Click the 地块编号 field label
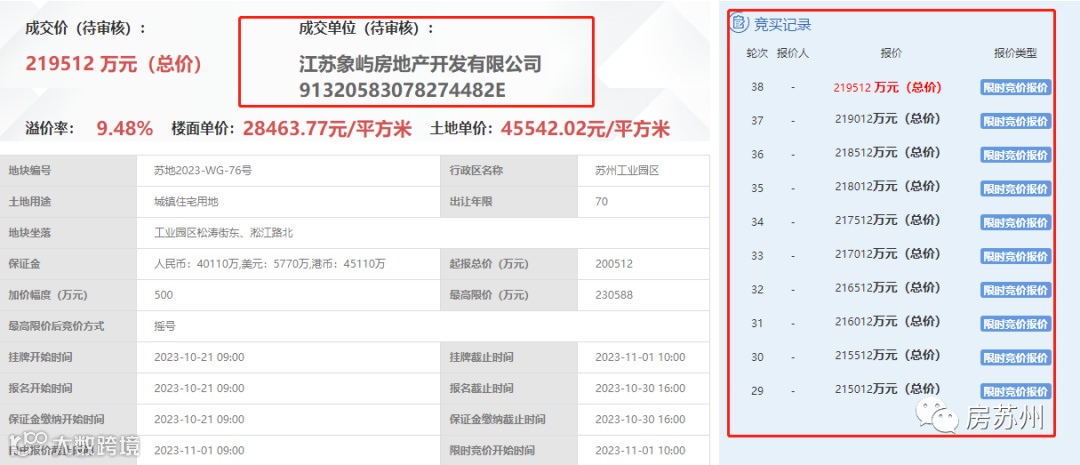1080x465 pixels. (30, 170)
